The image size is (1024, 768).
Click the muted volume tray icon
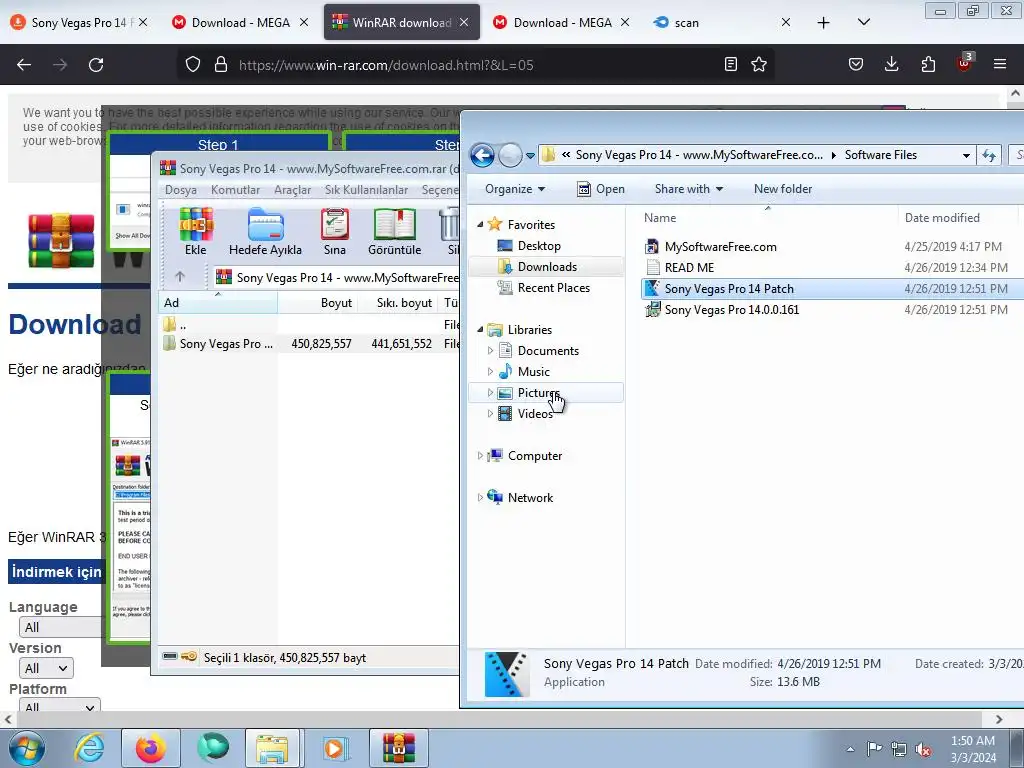point(923,749)
